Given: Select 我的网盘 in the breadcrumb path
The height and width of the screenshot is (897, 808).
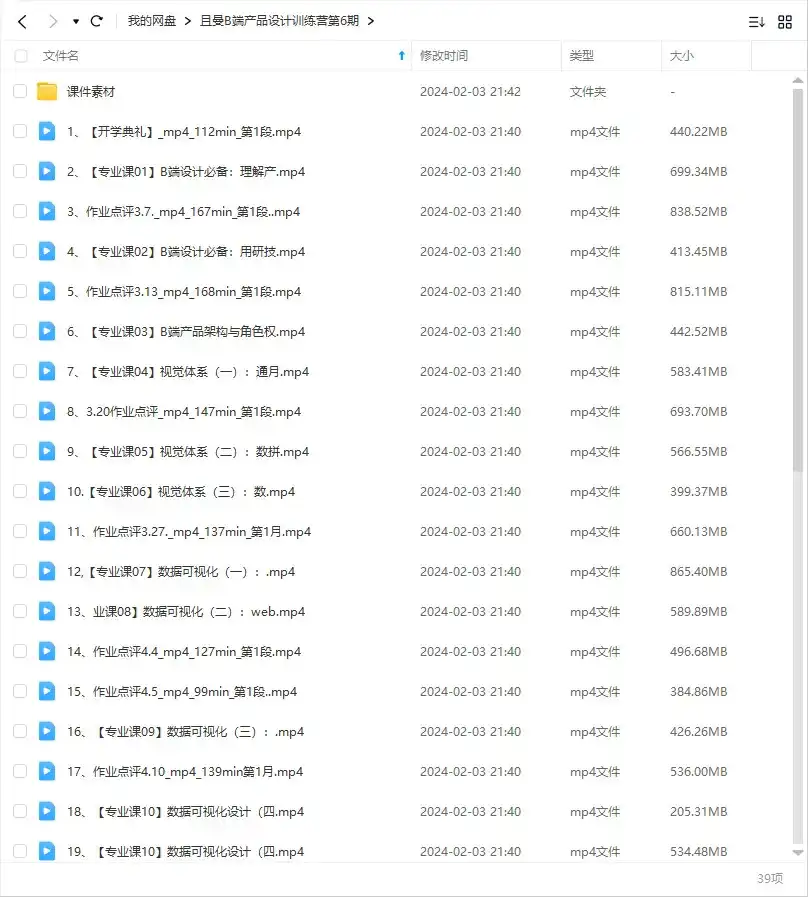Looking at the screenshot, I should coord(150,20).
